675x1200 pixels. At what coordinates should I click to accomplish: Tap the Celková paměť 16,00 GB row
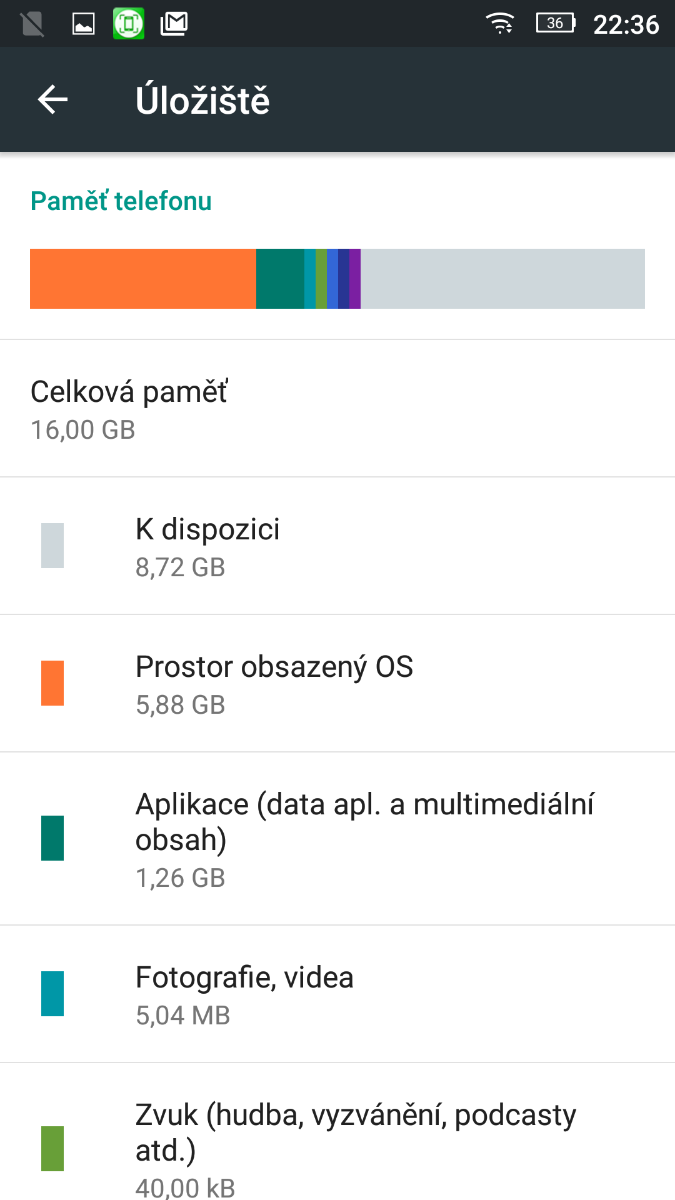coord(337,408)
